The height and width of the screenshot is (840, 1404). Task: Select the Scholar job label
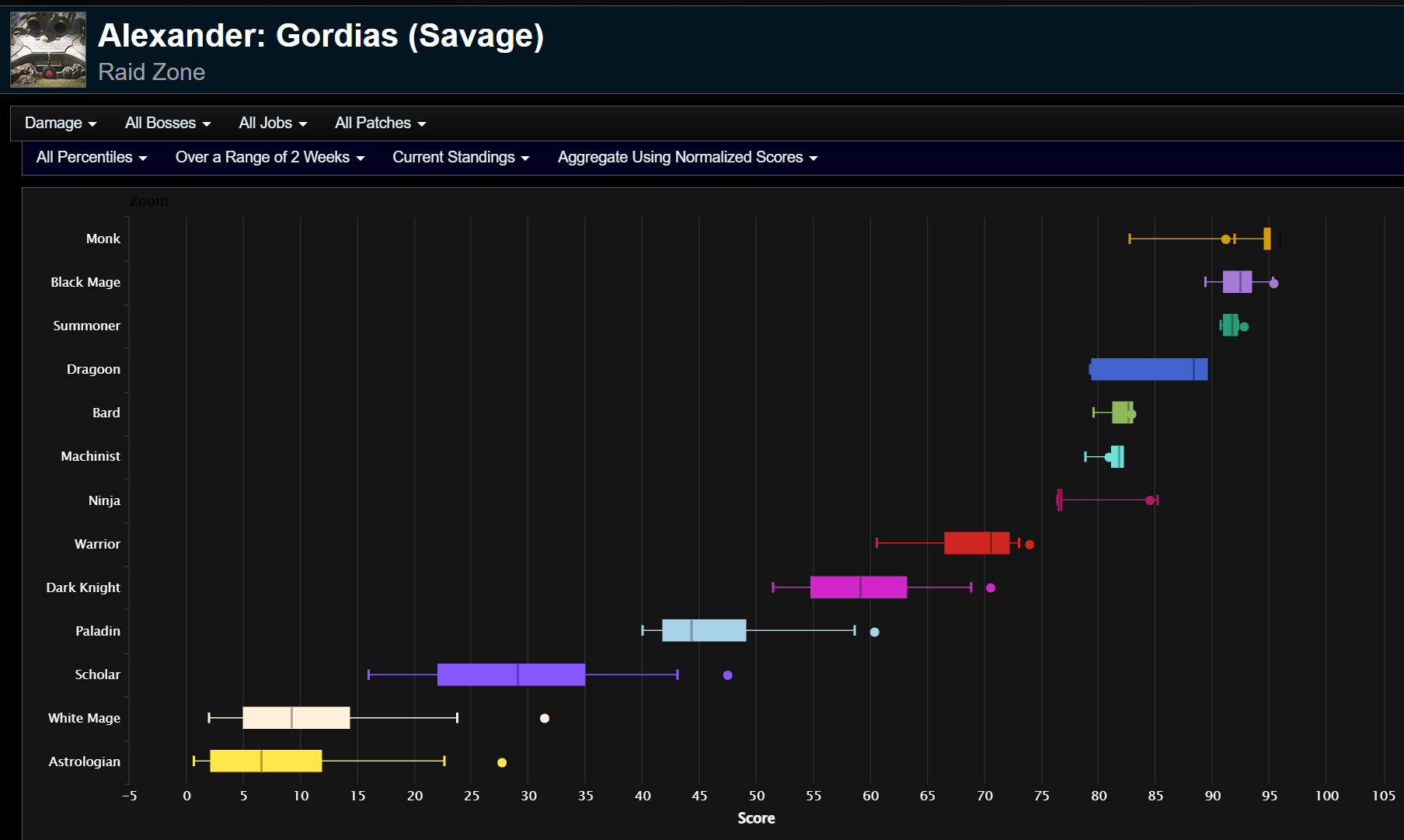pyautogui.click(x=97, y=674)
